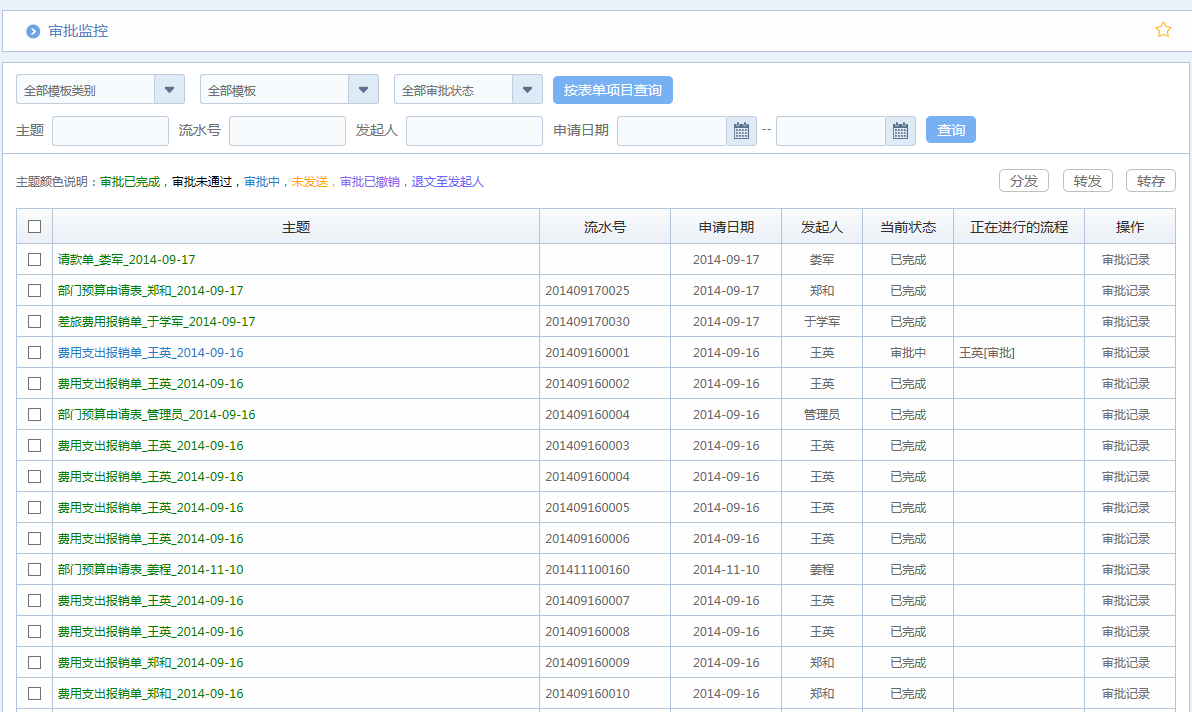This screenshot has height=712, width=1192.
Task: Click the 转发 button
Action: point(1087,181)
